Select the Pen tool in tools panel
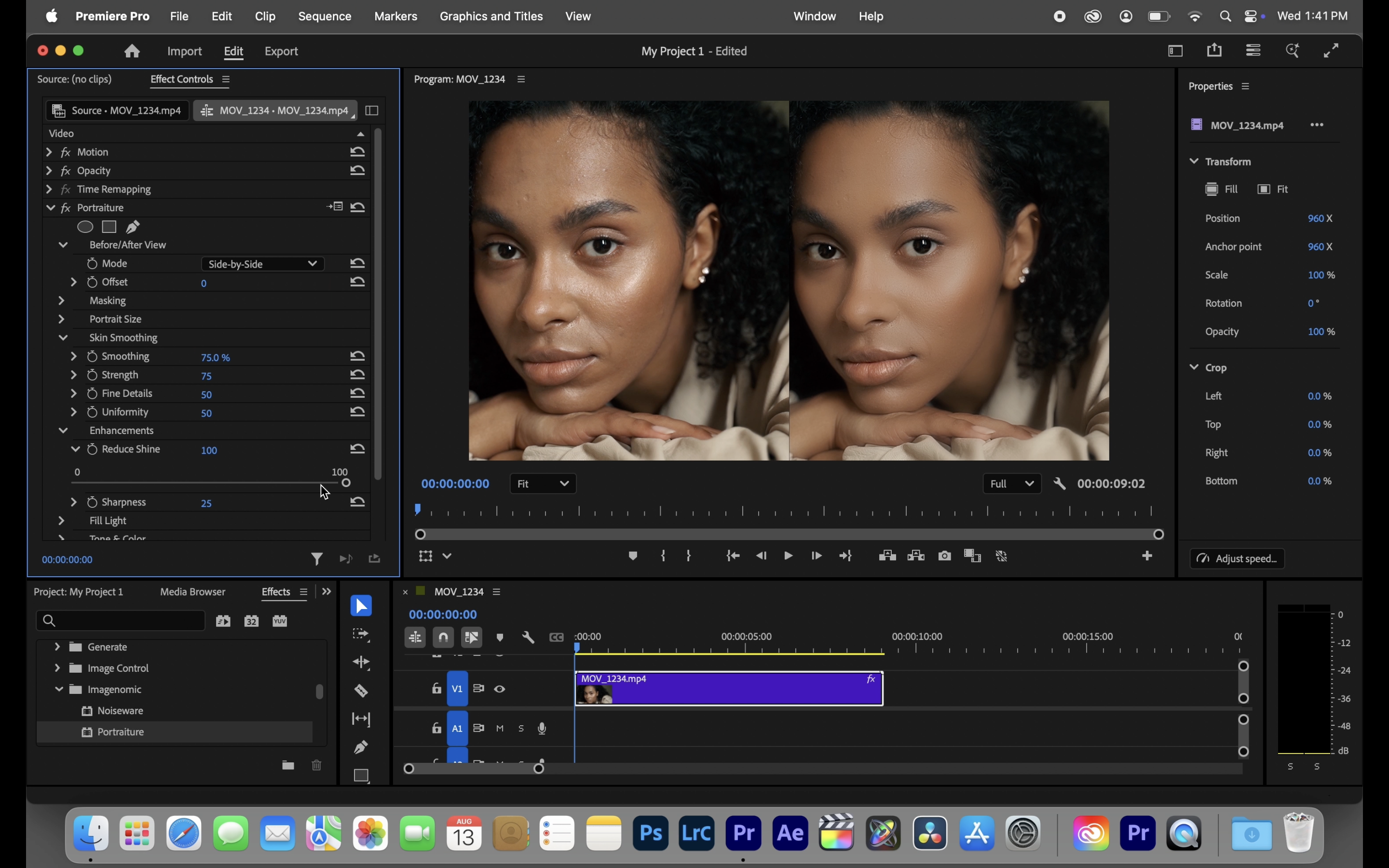Image resolution: width=1389 pixels, height=868 pixels. point(361,747)
